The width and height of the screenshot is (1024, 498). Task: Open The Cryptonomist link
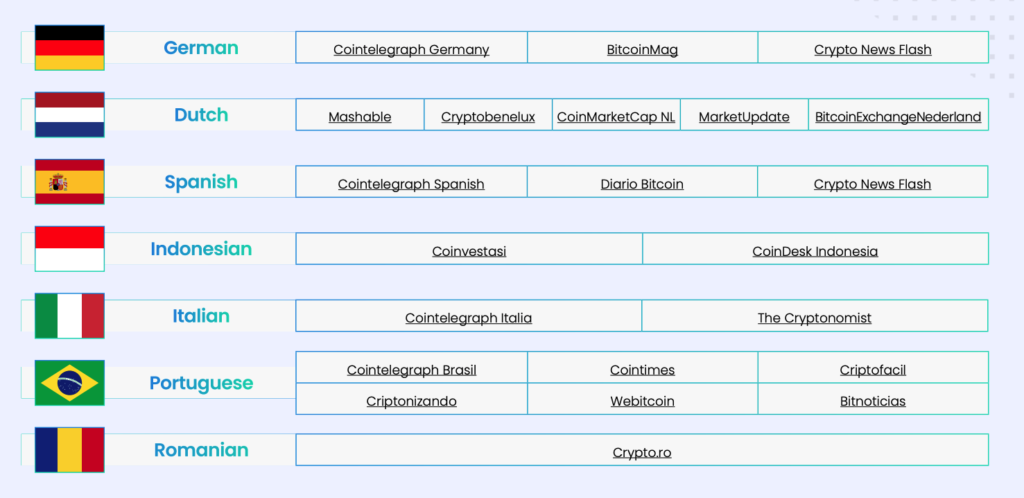(x=814, y=318)
